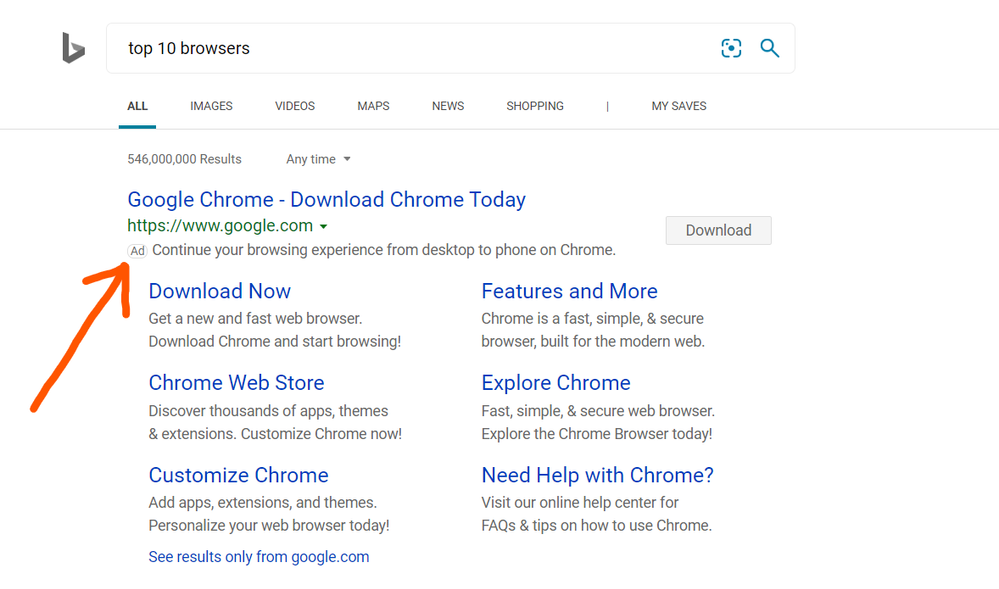The height and width of the screenshot is (589, 999).
Task: Select the ALL results tab
Action: (x=137, y=106)
